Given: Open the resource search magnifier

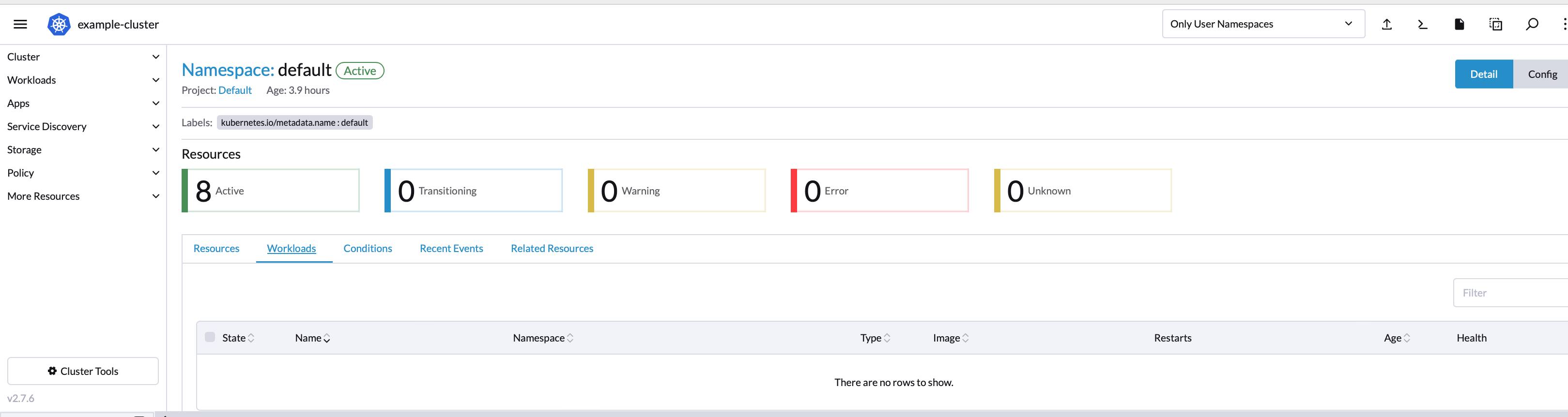Looking at the screenshot, I should tap(1532, 24).
